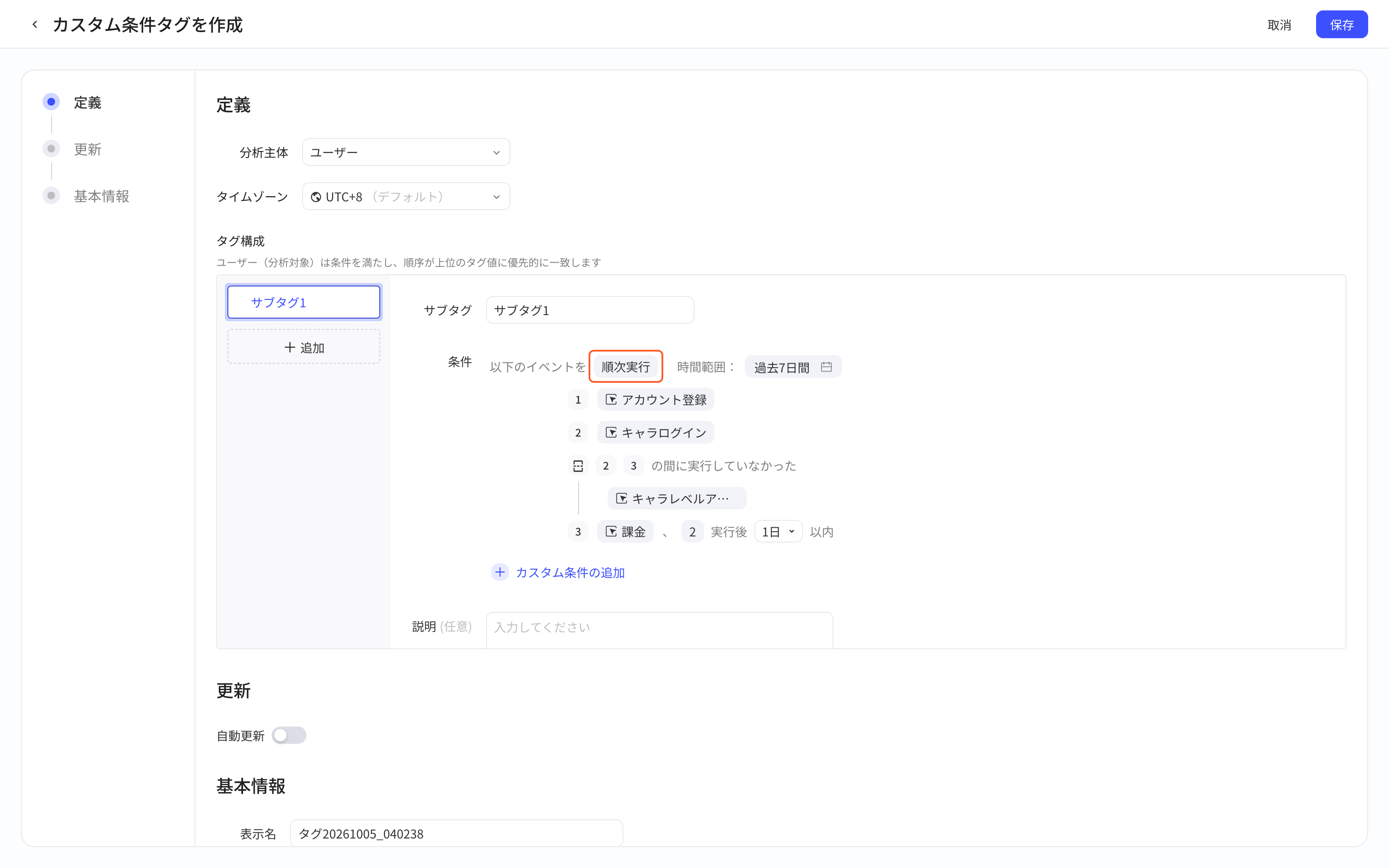Click event icon on アカウント登録 chip

tap(611, 400)
